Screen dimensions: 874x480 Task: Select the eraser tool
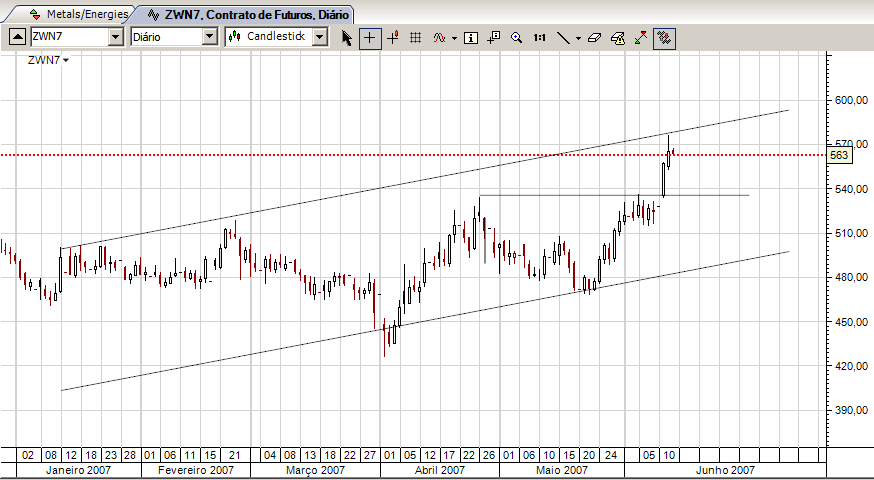(595, 38)
